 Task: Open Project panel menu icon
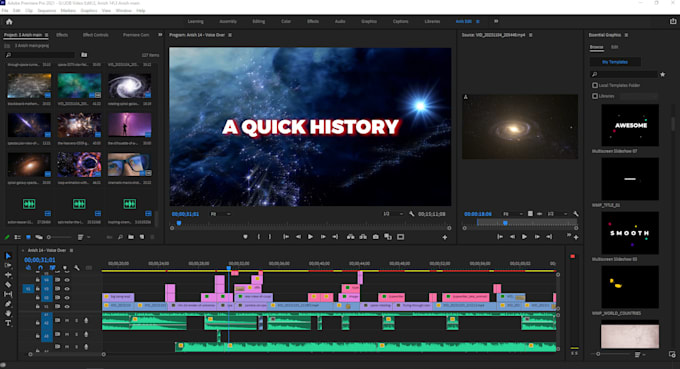(x=46, y=35)
